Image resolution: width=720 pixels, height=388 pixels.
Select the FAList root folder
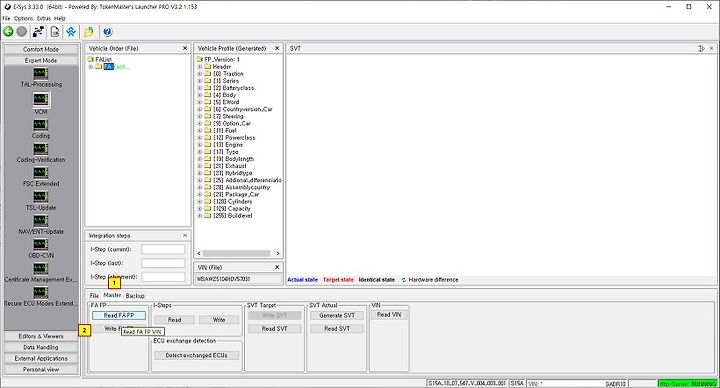pos(100,59)
